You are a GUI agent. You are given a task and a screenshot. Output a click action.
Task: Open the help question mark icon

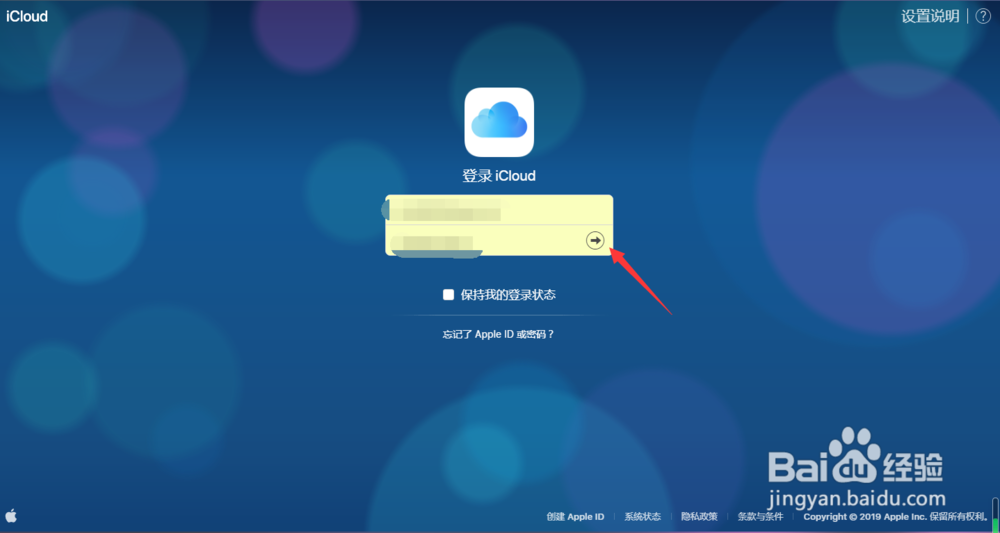(x=983, y=16)
